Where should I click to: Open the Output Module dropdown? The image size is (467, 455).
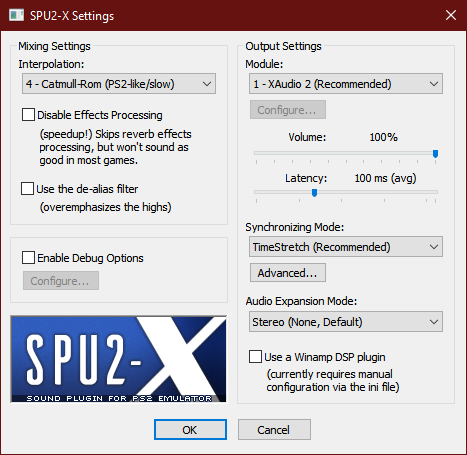(x=346, y=84)
